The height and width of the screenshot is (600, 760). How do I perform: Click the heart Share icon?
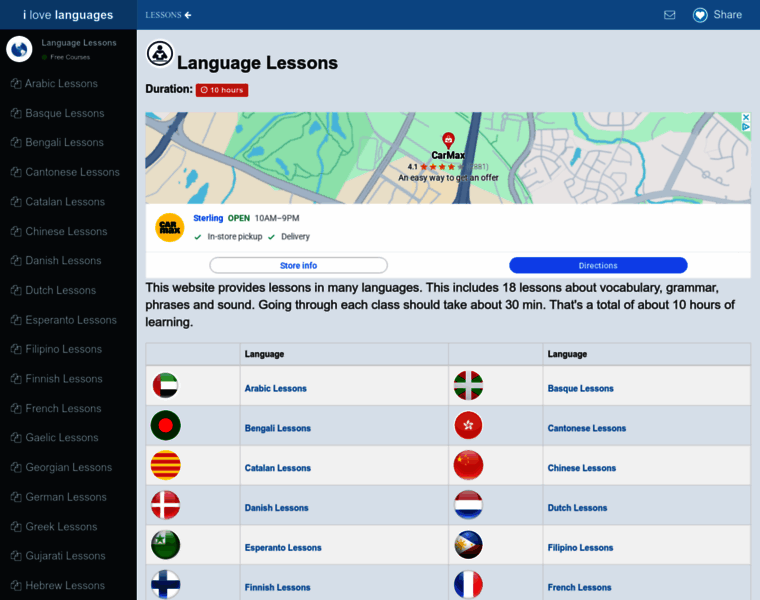700,15
